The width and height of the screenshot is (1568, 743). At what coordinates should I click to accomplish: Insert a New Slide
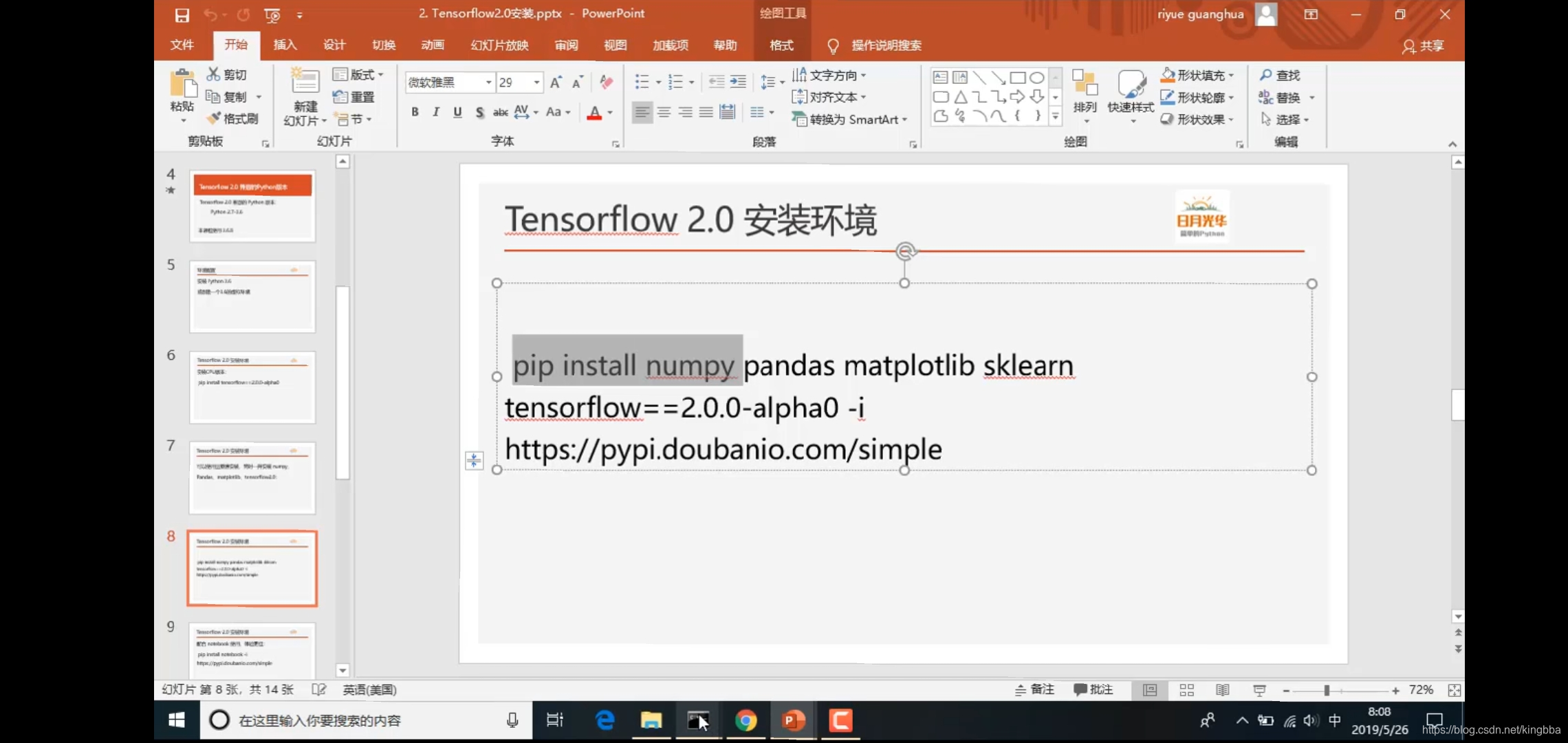point(305,83)
